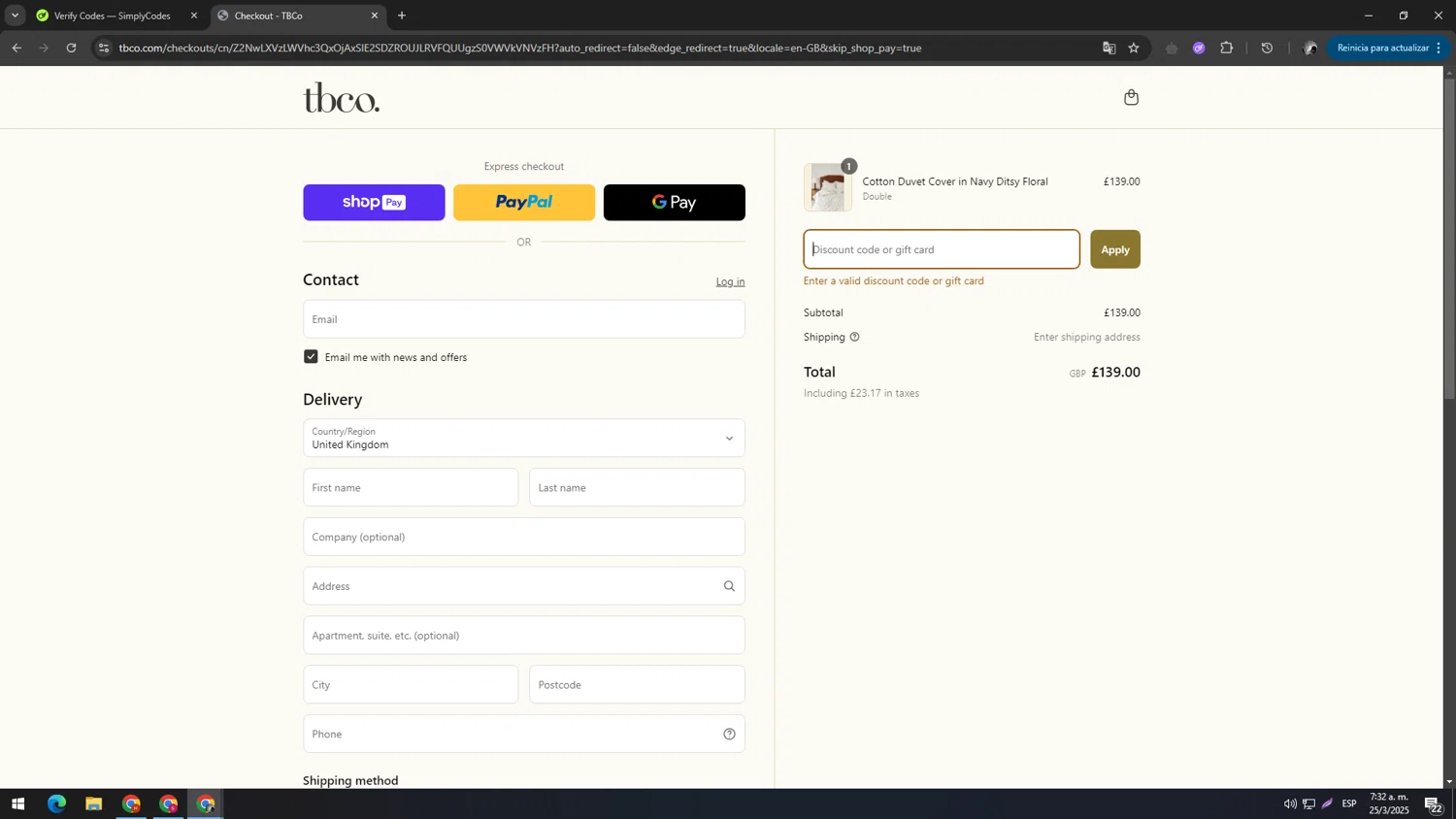
Task: Click the grey extension icon after the star
Action: coord(1172,48)
